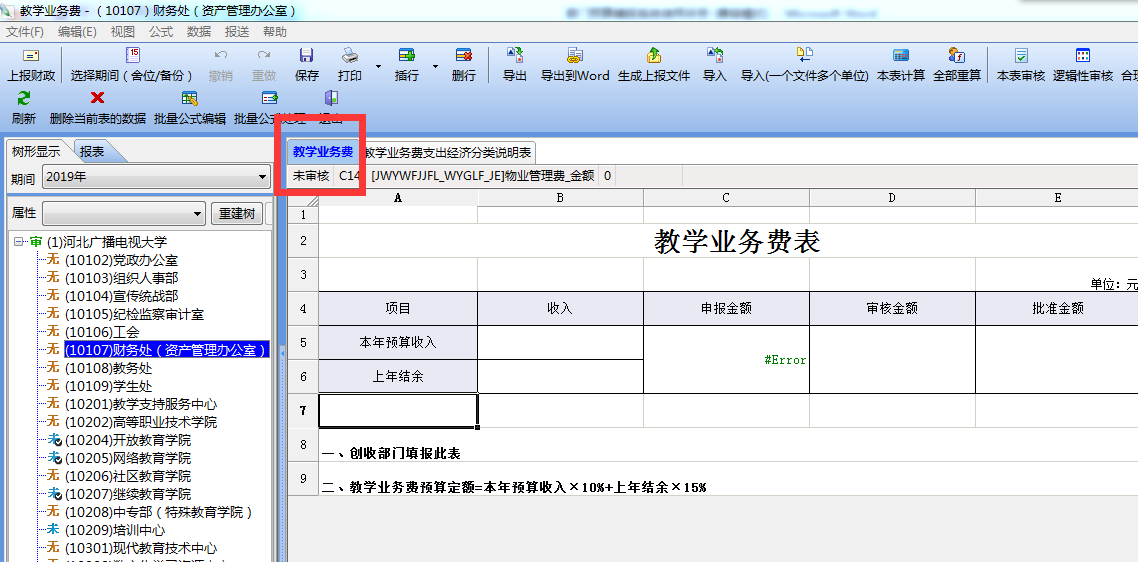Switch to 教学业务费支出经济分类说明表 tab

coord(448,152)
